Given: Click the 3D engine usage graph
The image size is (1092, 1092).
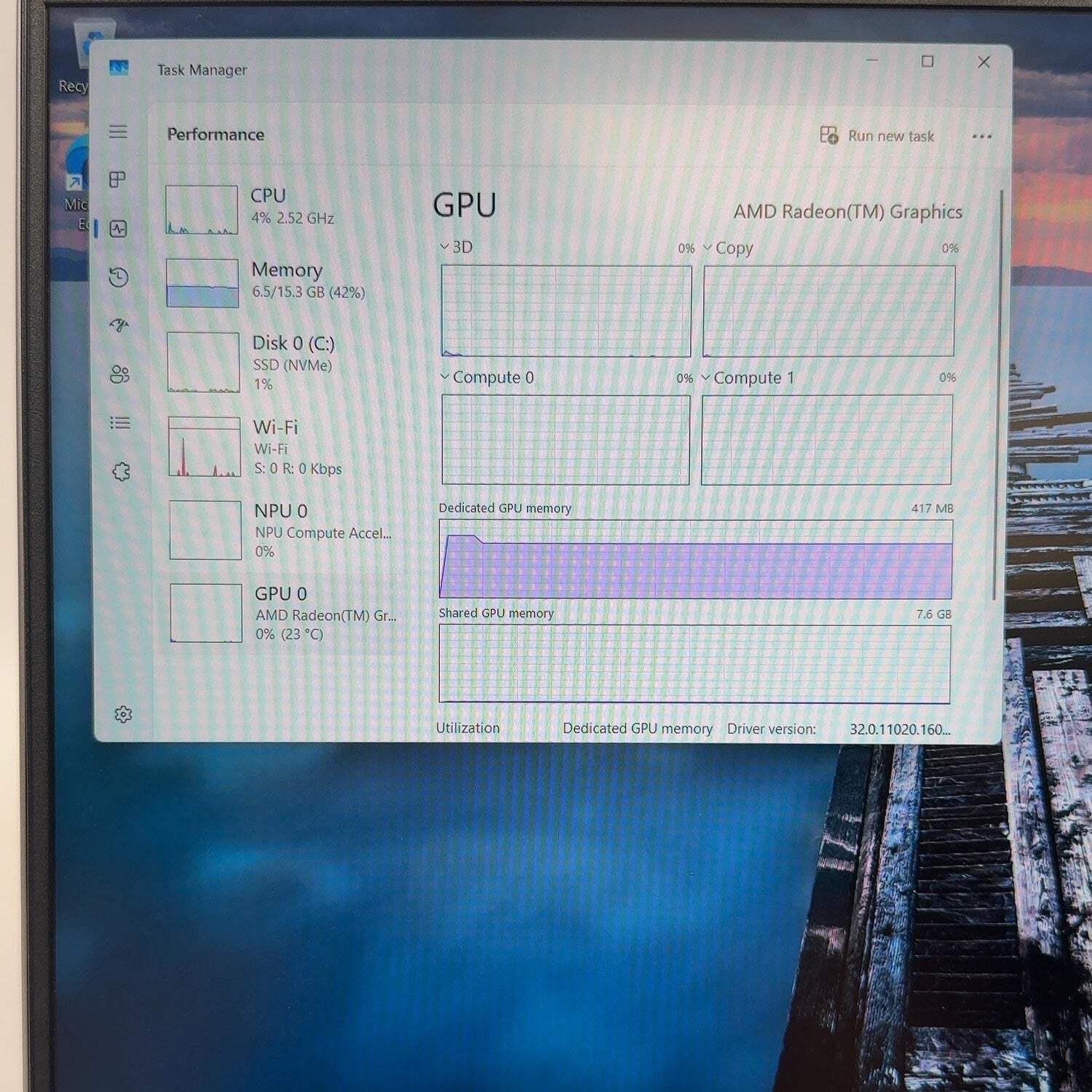Looking at the screenshot, I should pyautogui.click(x=566, y=311).
